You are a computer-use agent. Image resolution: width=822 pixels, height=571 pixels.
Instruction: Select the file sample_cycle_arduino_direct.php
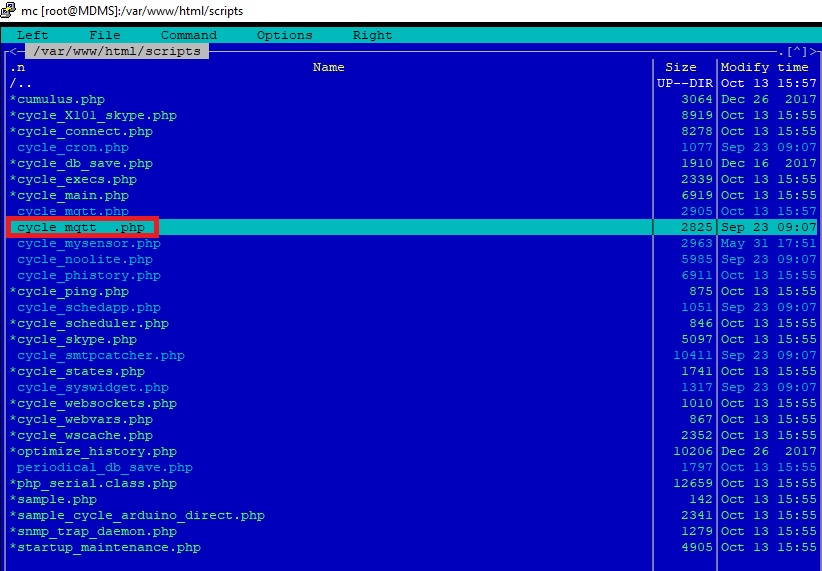coord(137,515)
